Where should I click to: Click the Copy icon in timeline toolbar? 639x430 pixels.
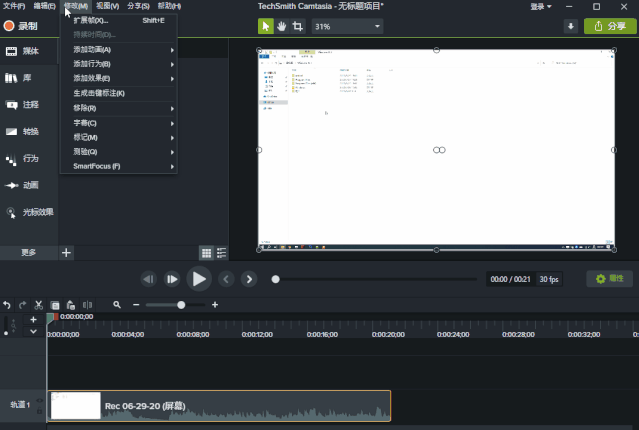(55, 305)
